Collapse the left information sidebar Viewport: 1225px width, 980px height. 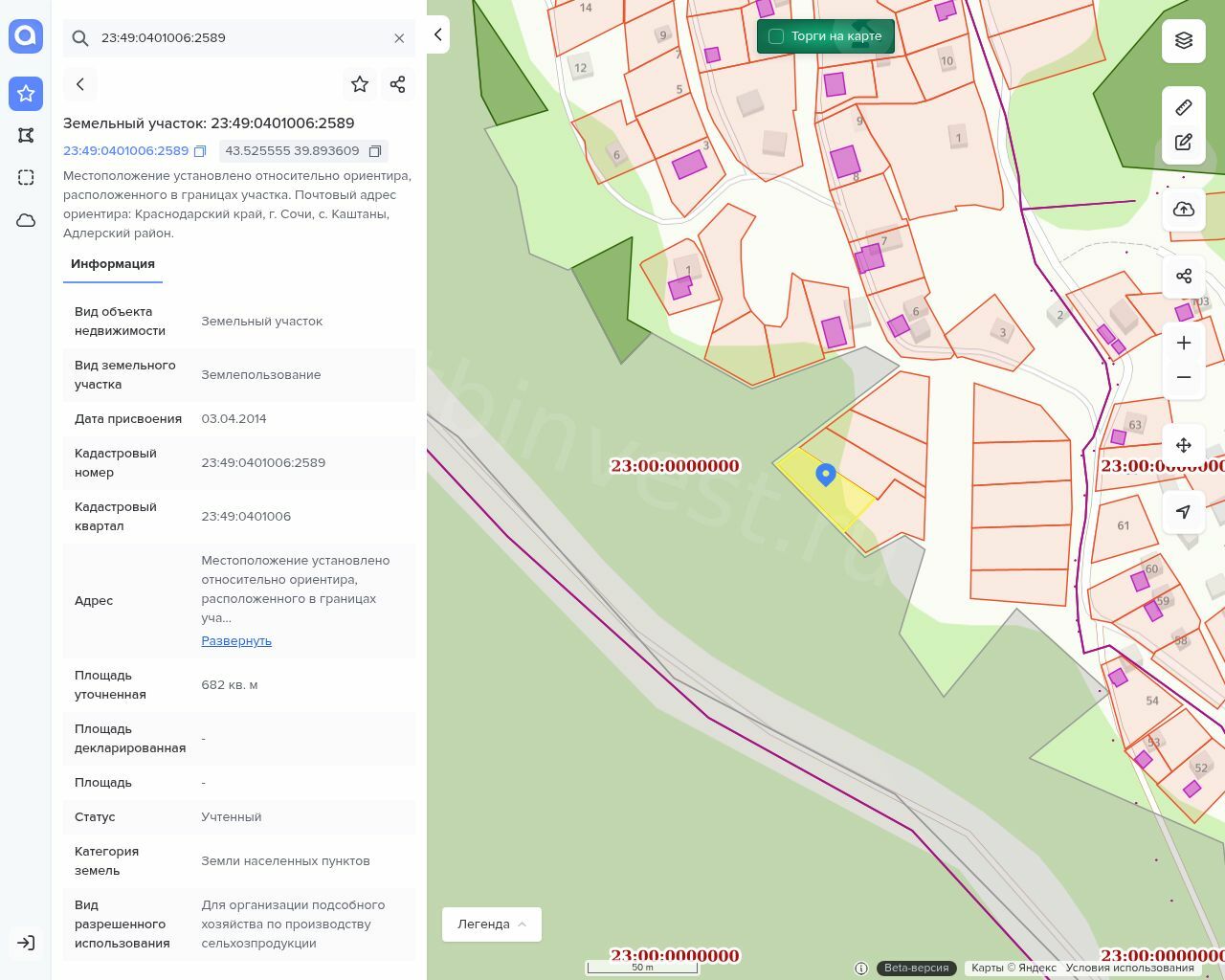[437, 34]
